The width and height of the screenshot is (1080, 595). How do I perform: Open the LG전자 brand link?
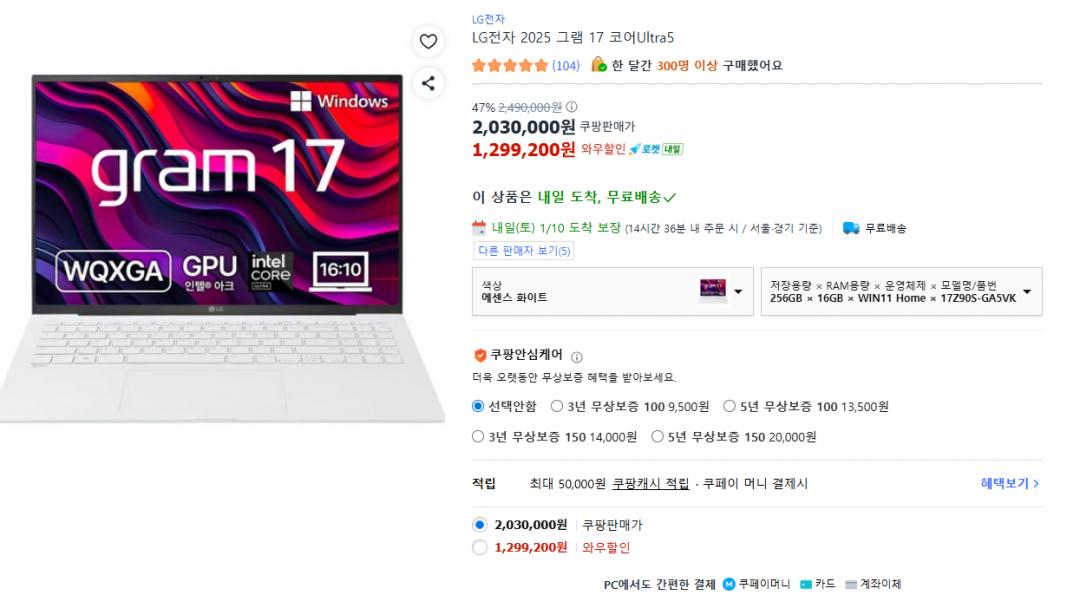(x=488, y=19)
